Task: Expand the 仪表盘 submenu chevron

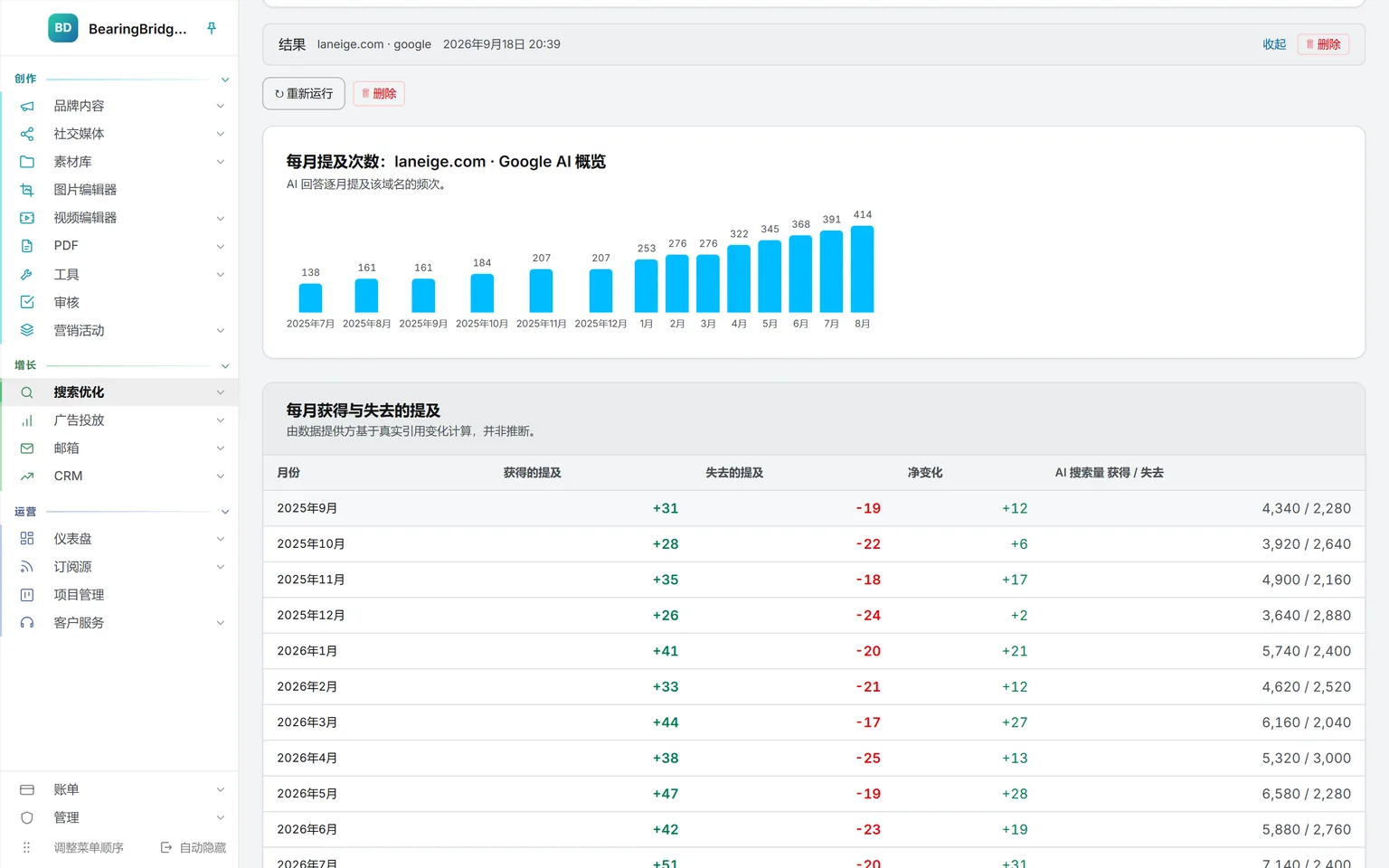Action: pos(221,539)
